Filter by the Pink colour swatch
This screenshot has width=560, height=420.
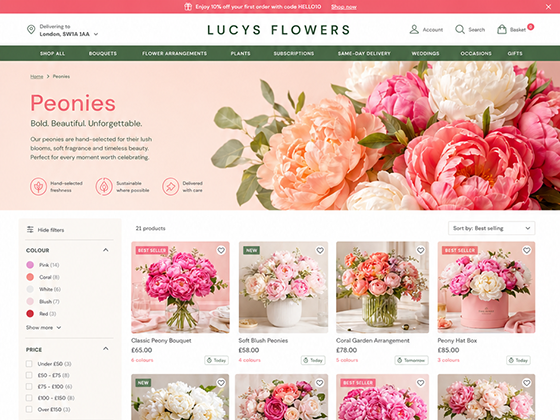click(30, 265)
